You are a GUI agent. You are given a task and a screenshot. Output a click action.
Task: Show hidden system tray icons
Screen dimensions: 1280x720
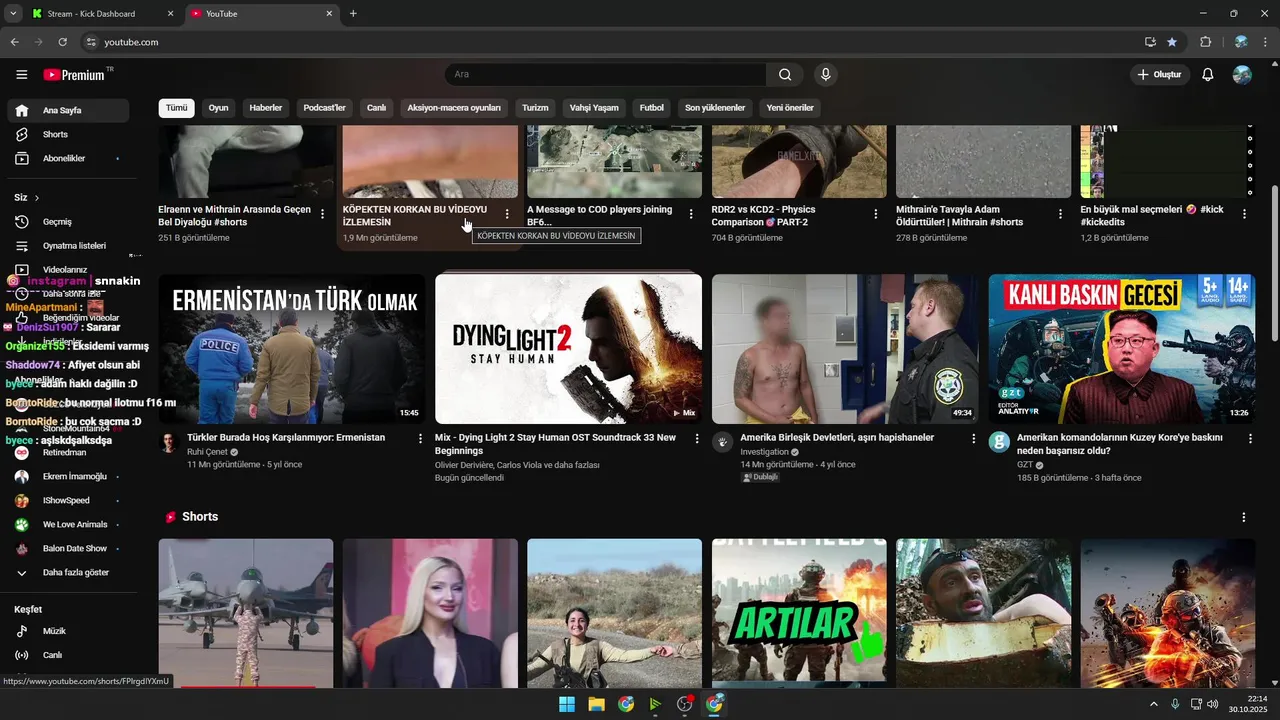pyautogui.click(x=1154, y=704)
